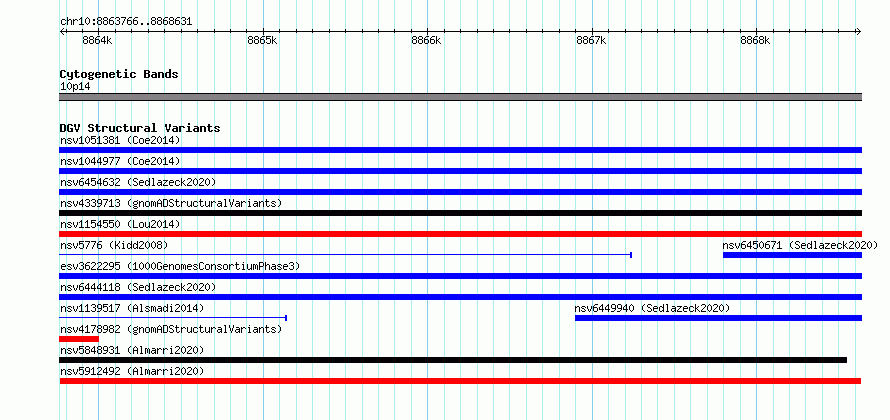The width and height of the screenshot is (890, 420).
Task: Click the left arrowhead of the ruler
Action: click(x=62, y=31)
